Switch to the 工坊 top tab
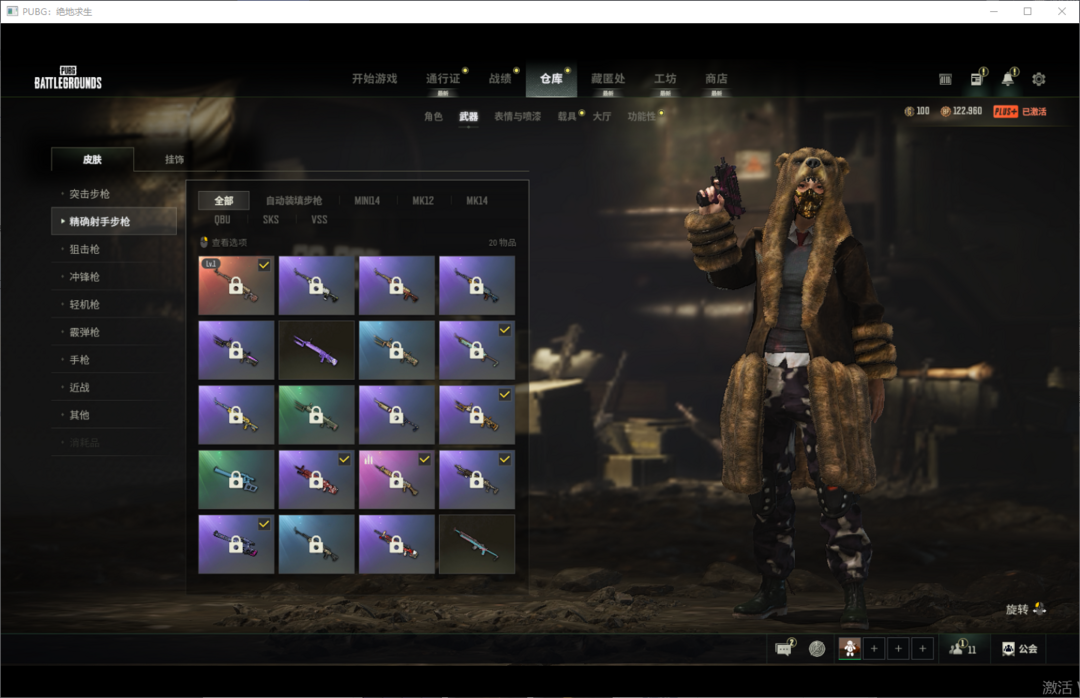The image size is (1080, 698). 665,79
